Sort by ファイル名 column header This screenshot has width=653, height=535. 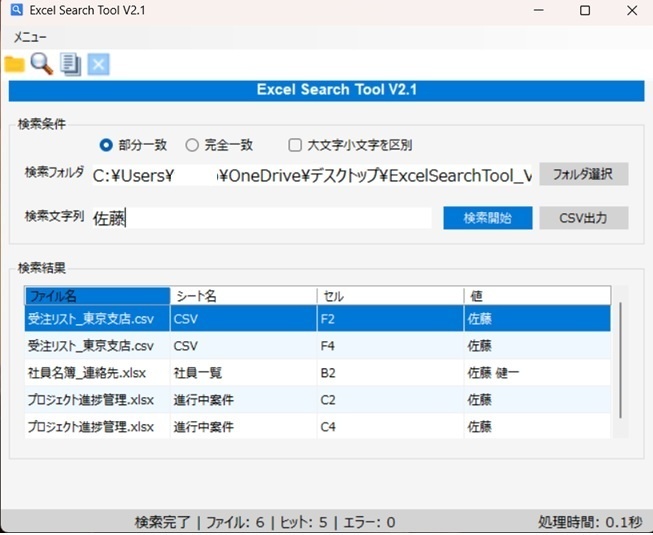[97, 296]
